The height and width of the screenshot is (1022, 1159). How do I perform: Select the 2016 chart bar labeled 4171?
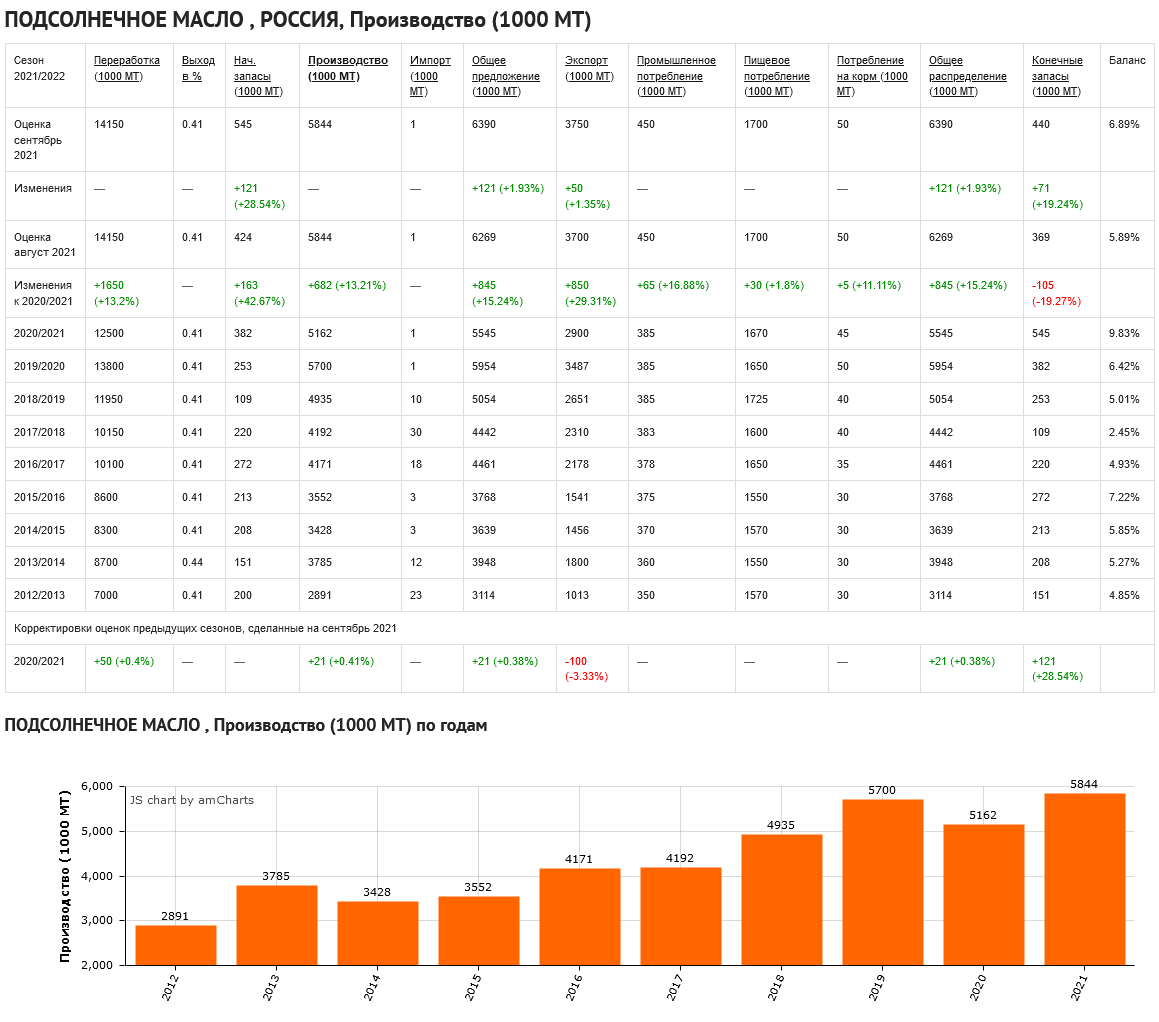tap(580, 916)
